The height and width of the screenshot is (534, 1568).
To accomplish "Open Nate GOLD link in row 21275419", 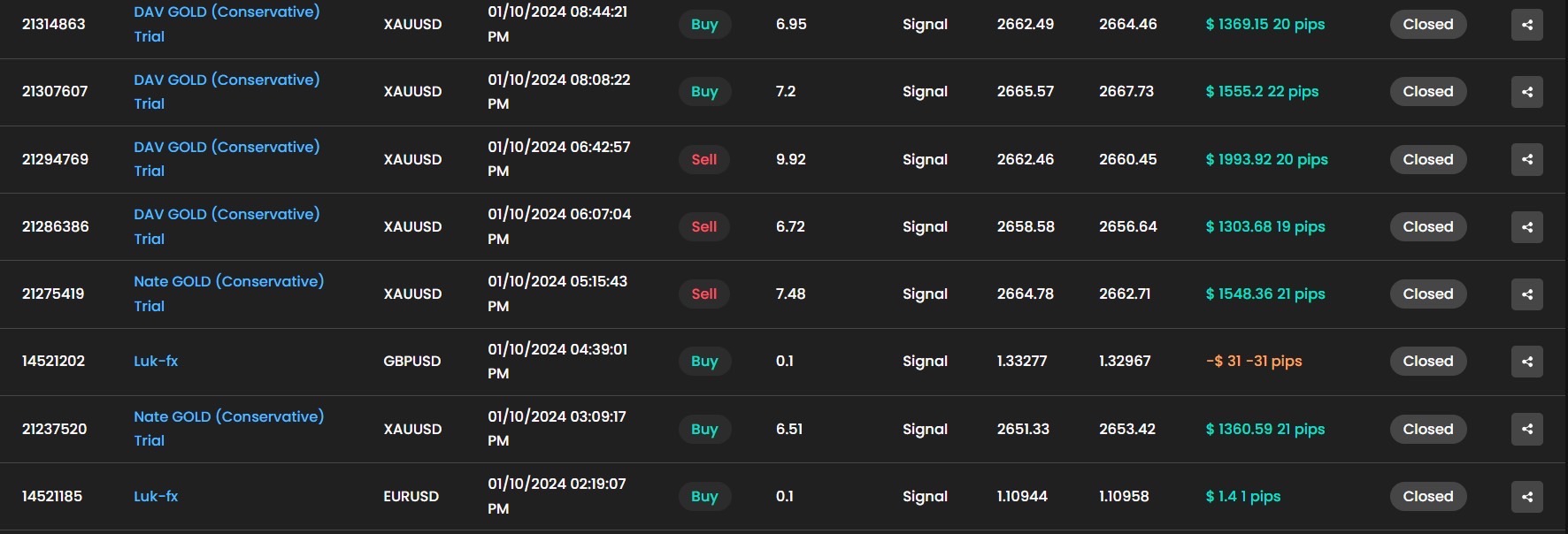I will [x=228, y=282].
